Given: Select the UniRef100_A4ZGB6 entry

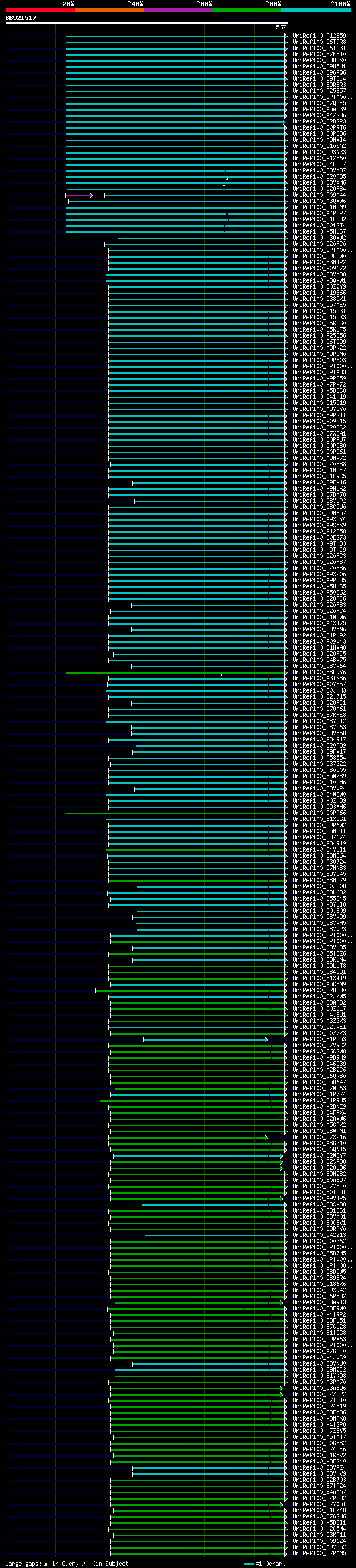Looking at the screenshot, I should [x=319, y=115].
